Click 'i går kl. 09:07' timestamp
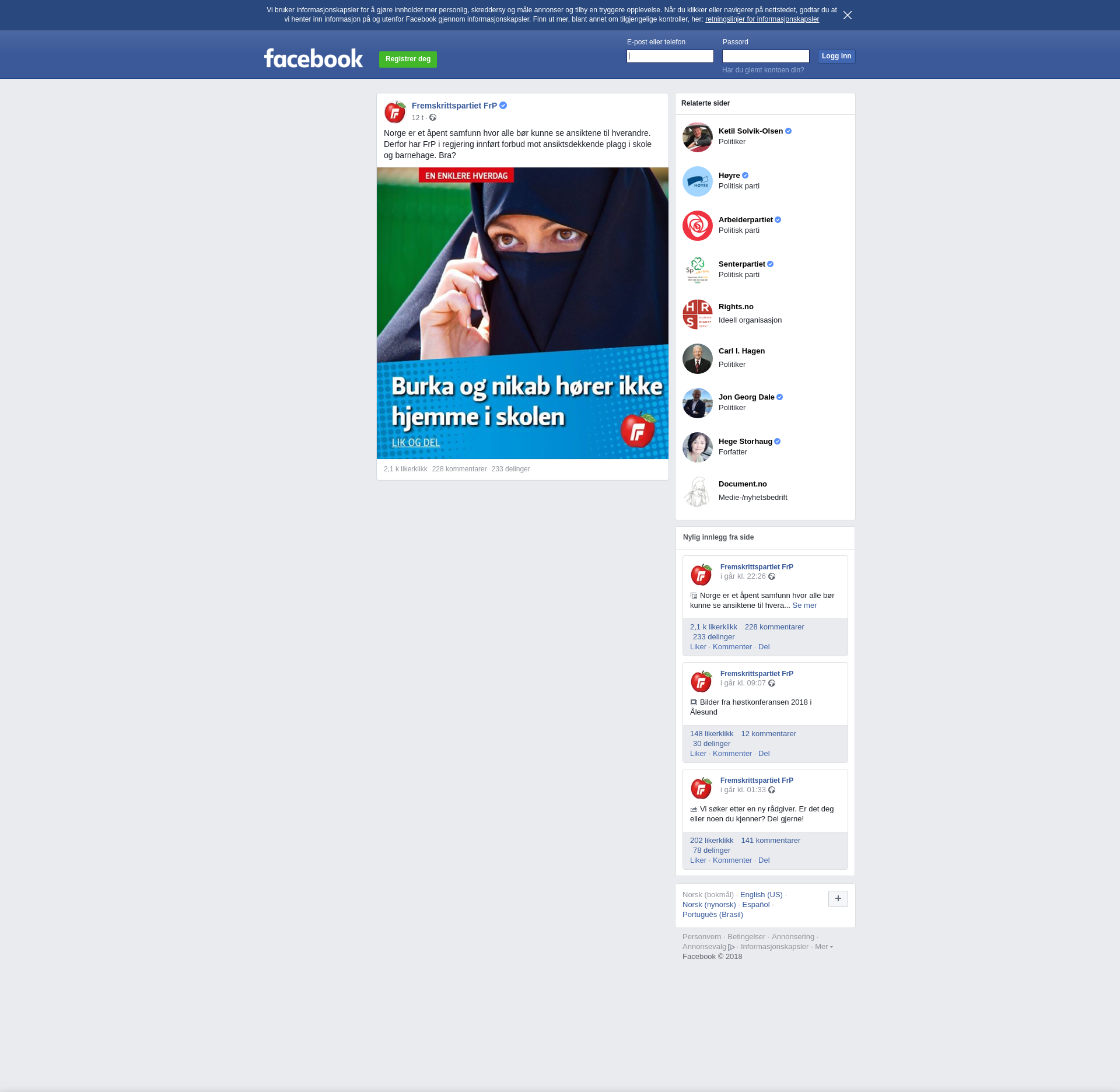 tap(743, 683)
